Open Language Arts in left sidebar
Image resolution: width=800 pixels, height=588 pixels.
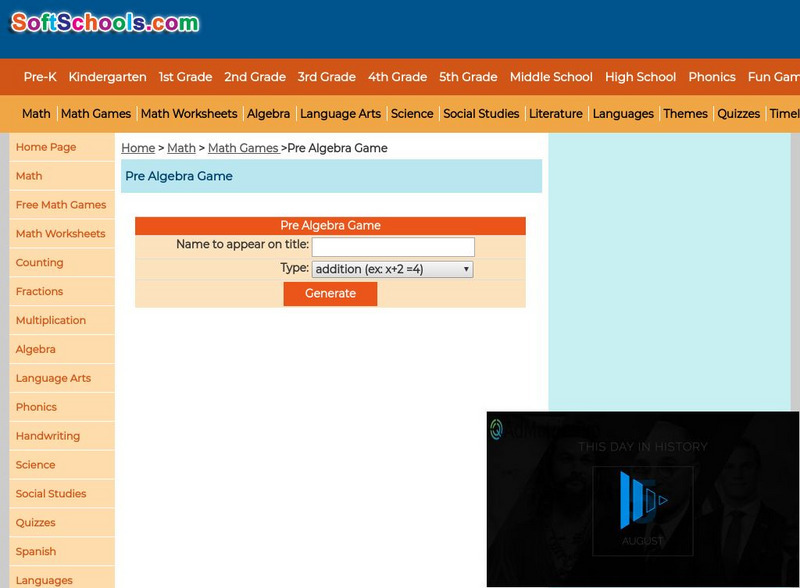coord(62,378)
